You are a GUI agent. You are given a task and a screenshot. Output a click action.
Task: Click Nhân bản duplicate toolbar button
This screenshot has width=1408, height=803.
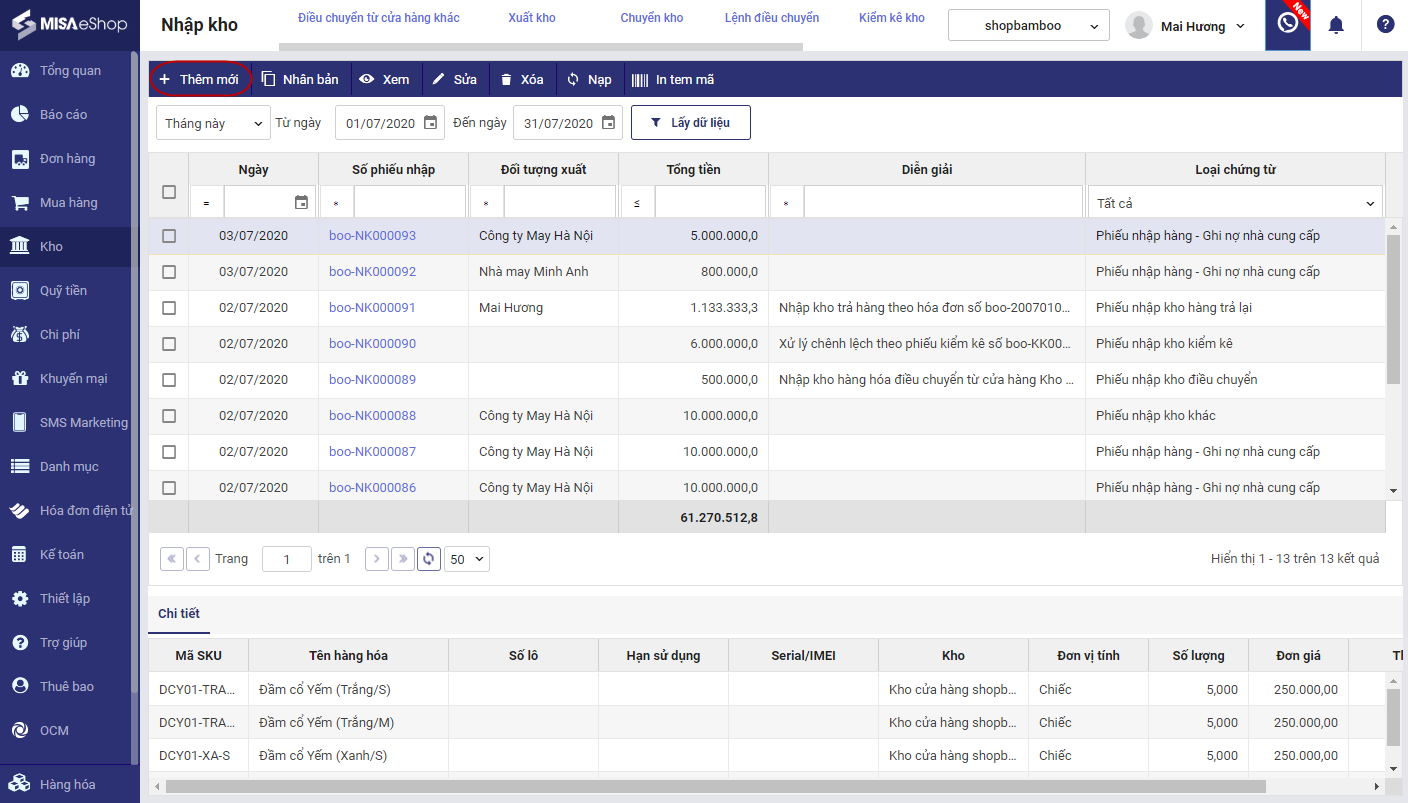click(300, 80)
